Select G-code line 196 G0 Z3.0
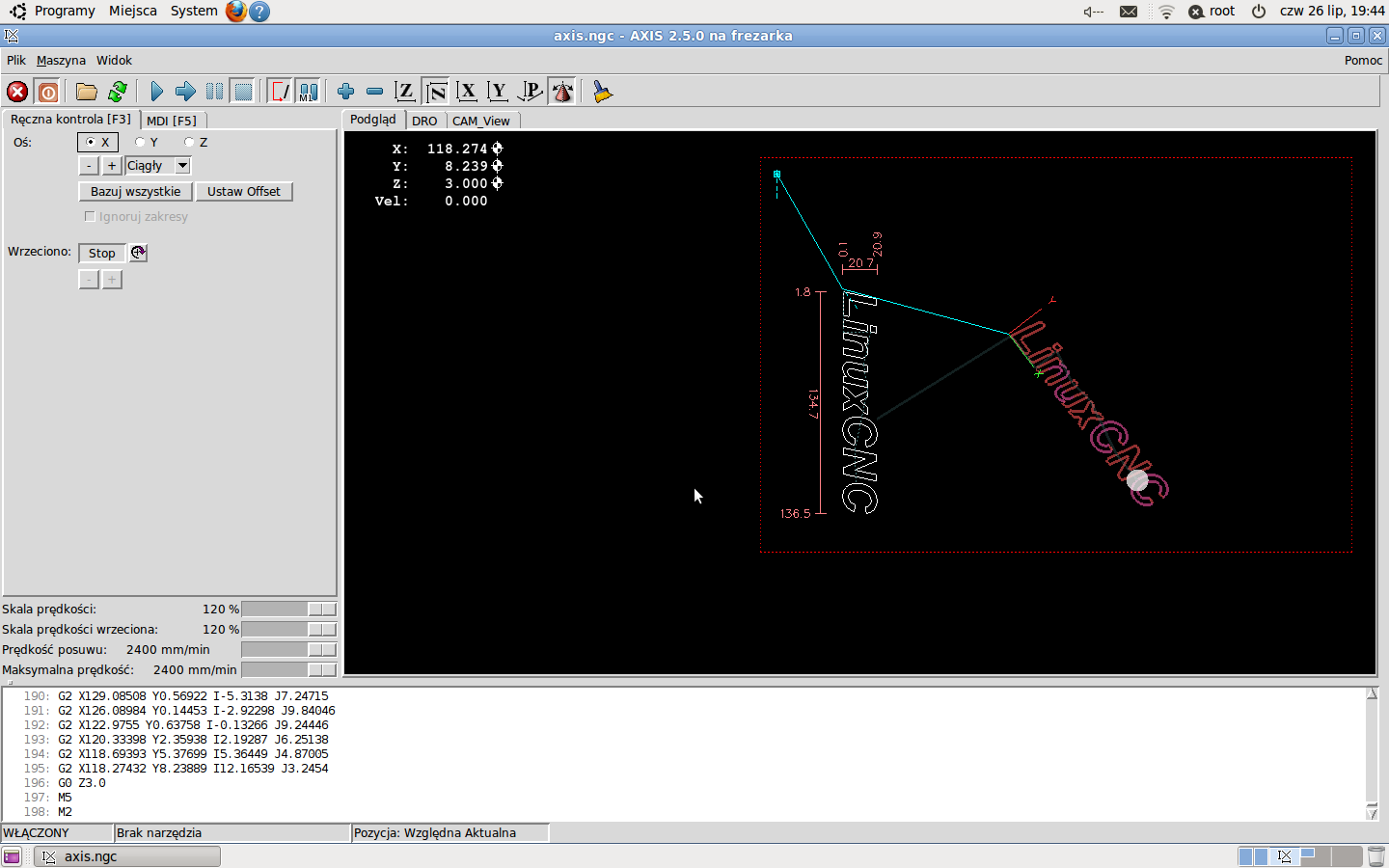 click(683, 783)
